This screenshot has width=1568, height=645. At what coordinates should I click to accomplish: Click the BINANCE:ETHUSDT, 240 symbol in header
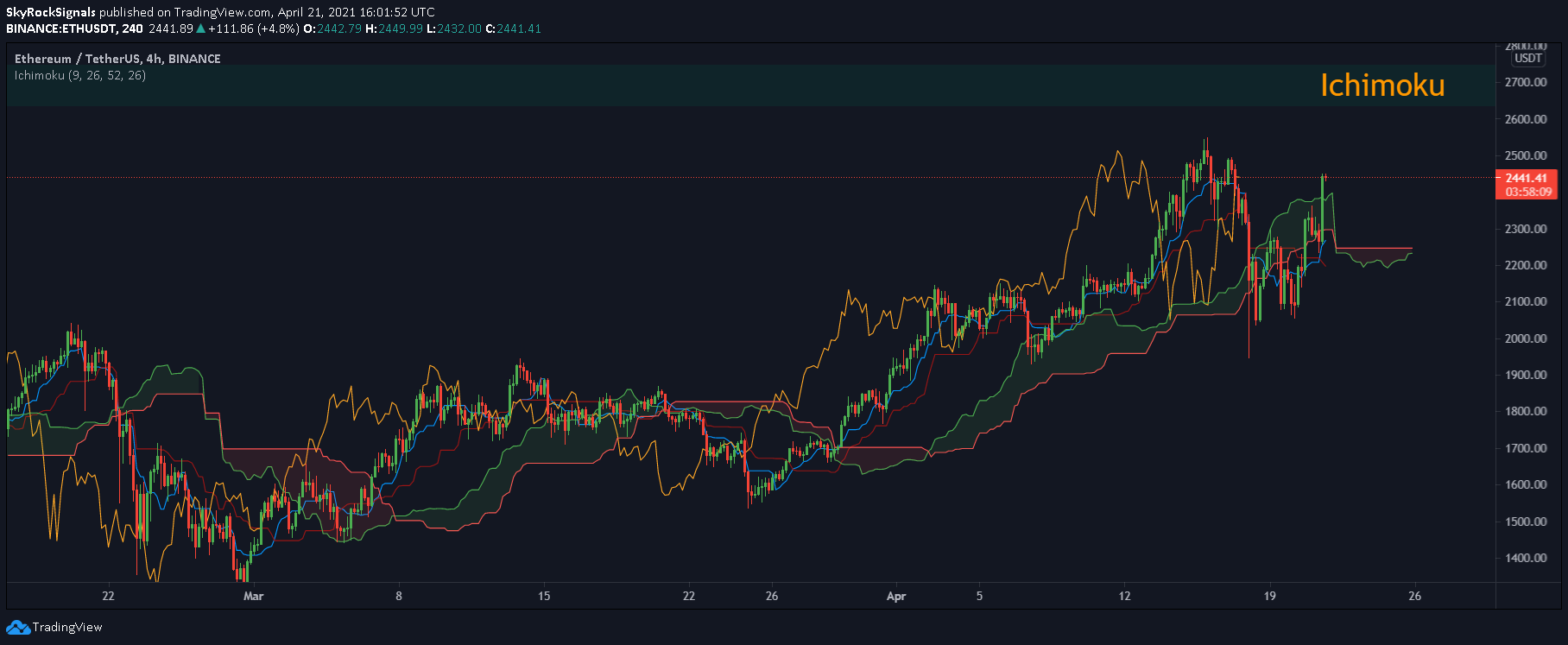click(x=74, y=28)
